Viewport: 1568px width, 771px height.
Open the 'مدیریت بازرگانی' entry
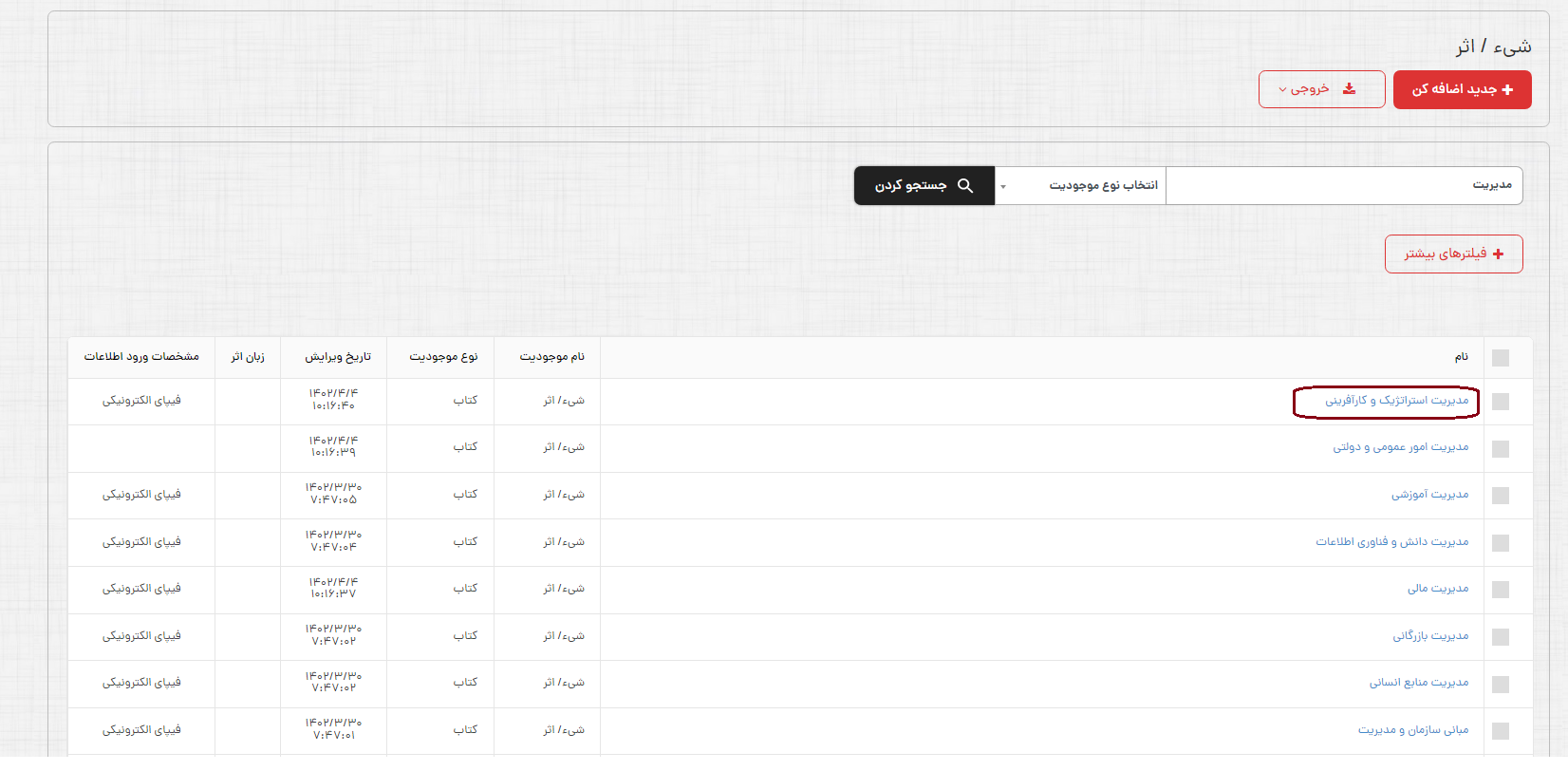coord(1430,636)
